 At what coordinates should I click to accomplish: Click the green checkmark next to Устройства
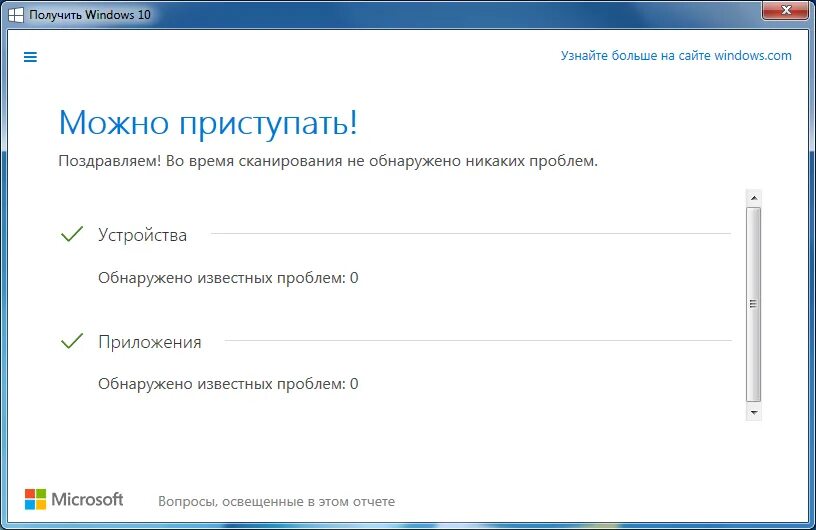pyautogui.click(x=72, y=234)
